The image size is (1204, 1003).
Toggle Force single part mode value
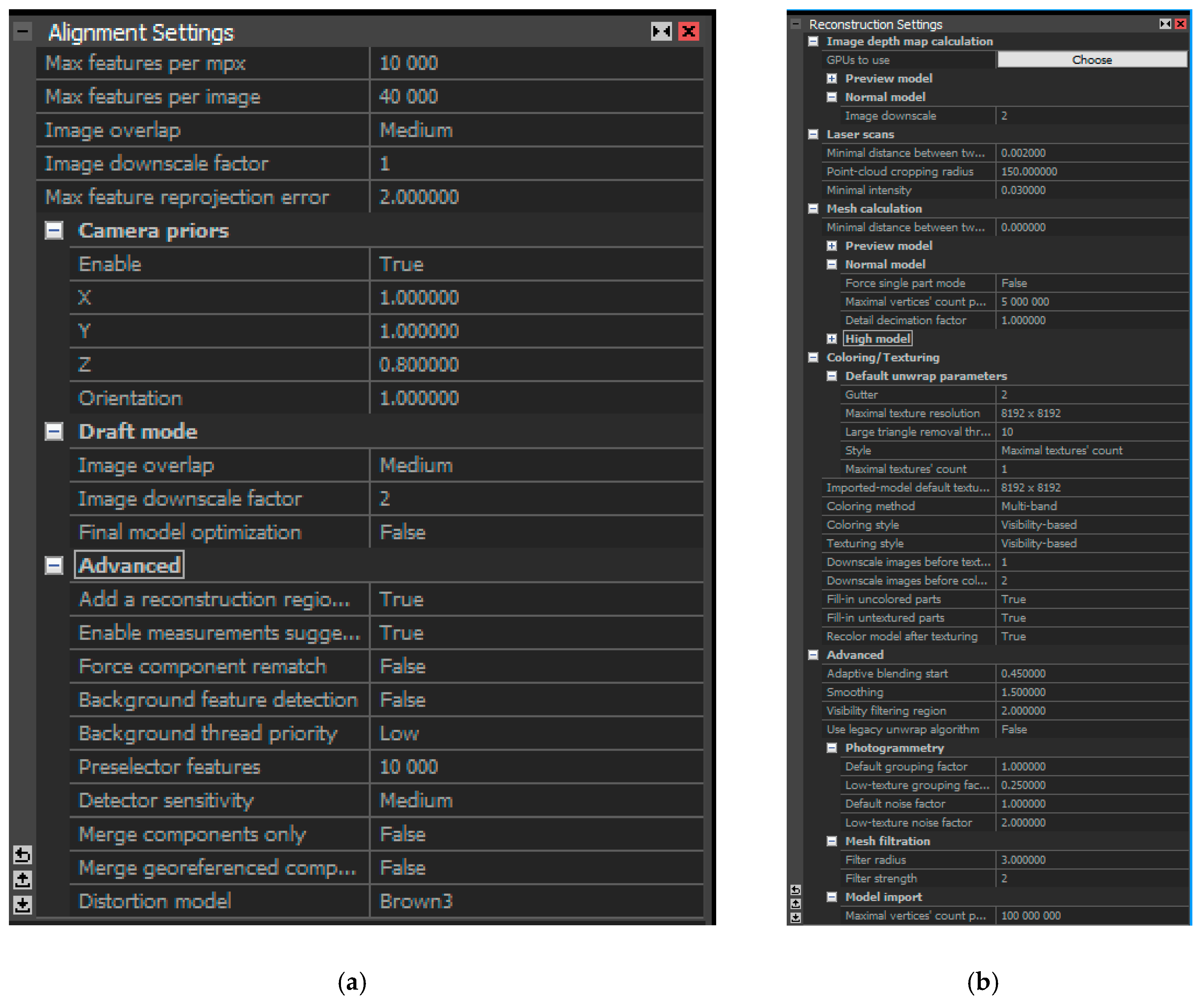click(1092, 283)
